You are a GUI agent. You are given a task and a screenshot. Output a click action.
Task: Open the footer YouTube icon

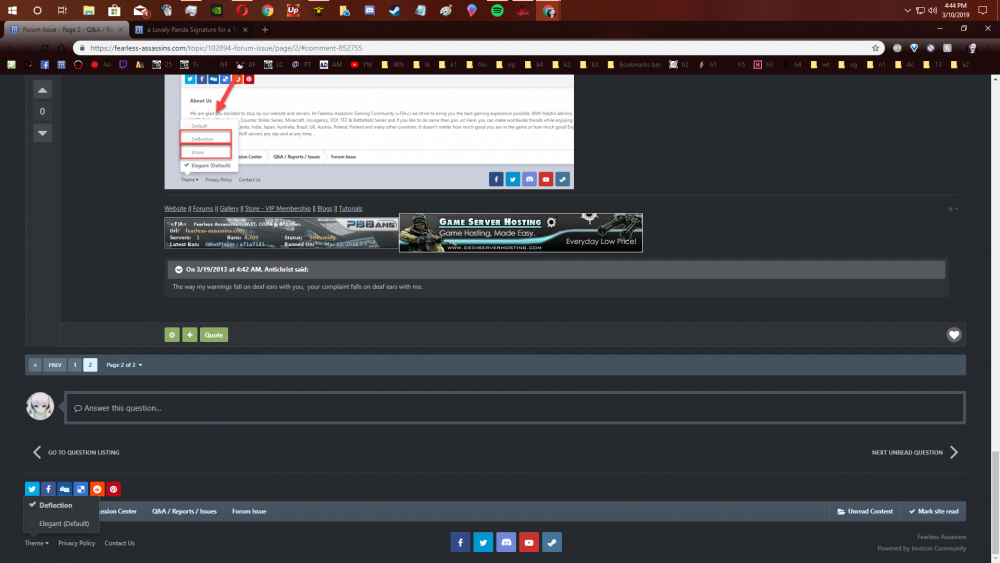coord(529,543)
